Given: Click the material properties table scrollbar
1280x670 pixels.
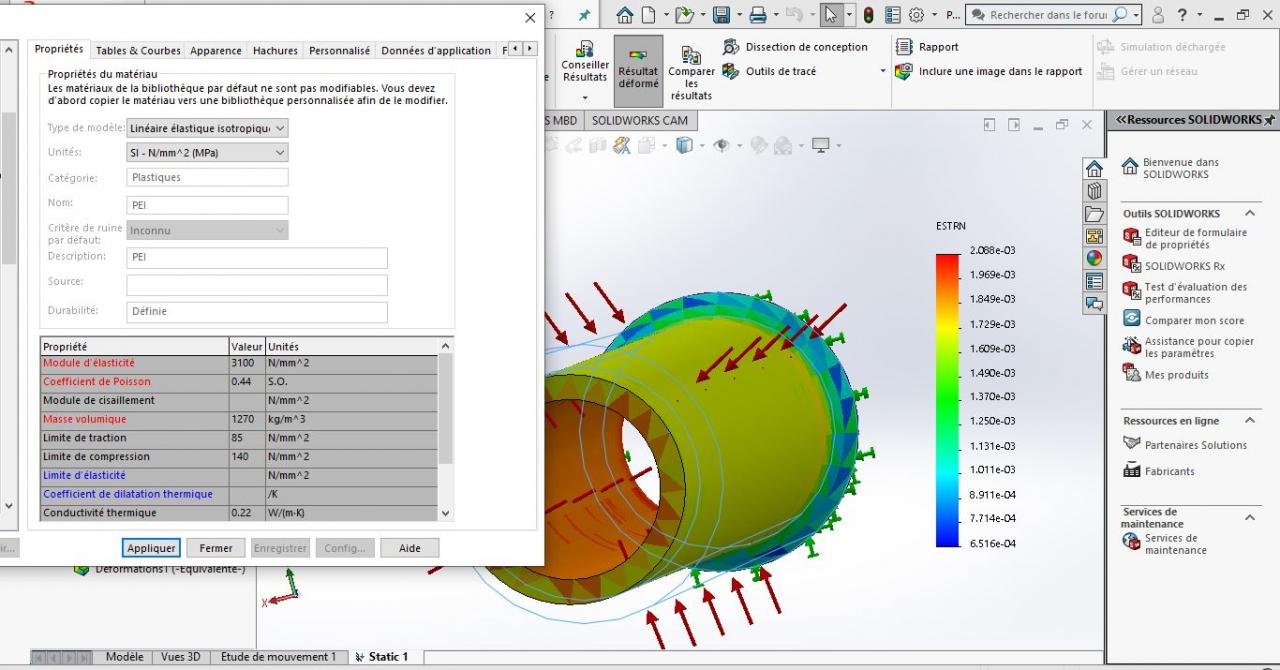Looking at the screenshot, I should point(446,429).
